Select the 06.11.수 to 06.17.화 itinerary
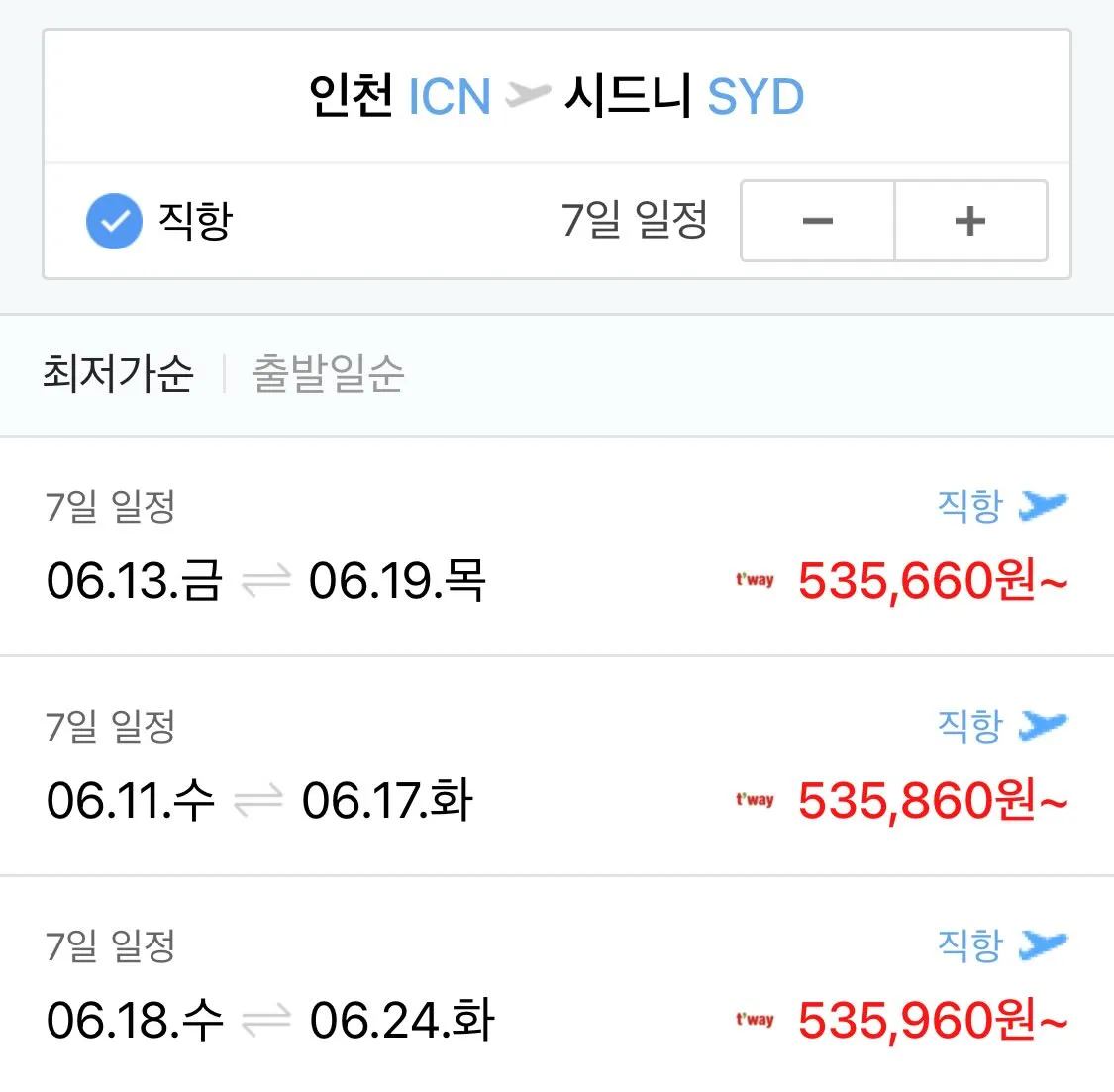 pos(259,800)
